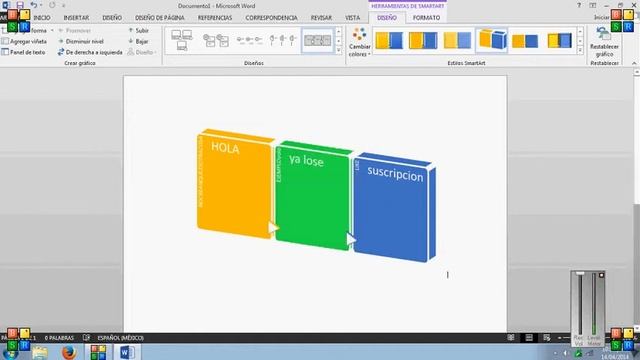This screenshot has height=360, width=640.
Task: Collapse the ribbon with the chevron
Action: (634, 63)
